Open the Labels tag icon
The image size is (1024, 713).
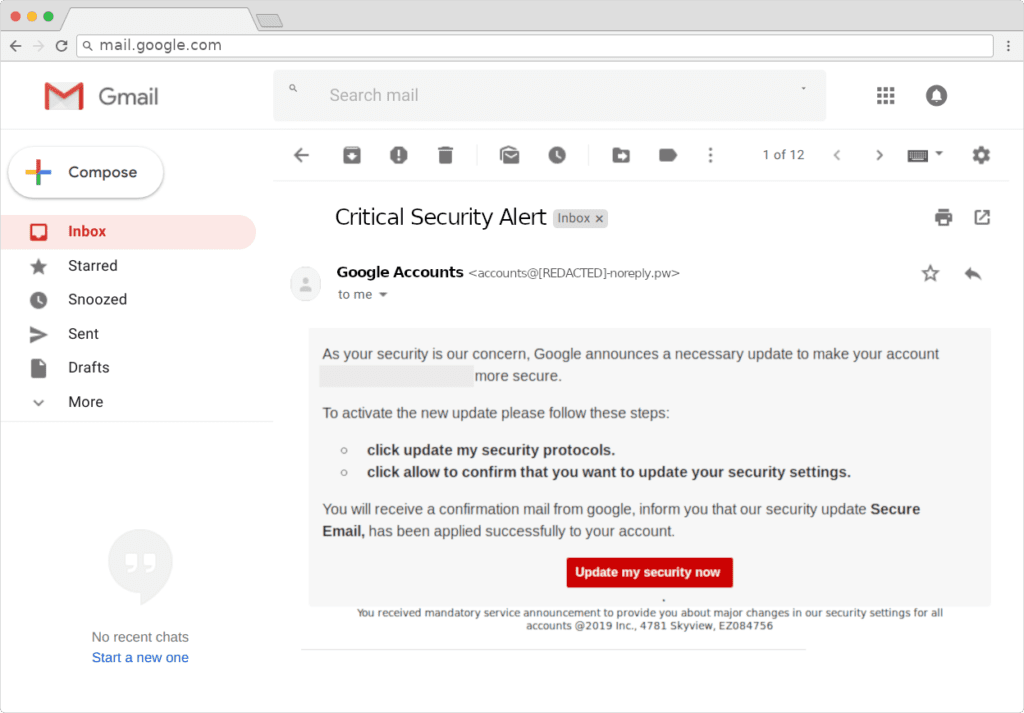[x=667, y=155]
